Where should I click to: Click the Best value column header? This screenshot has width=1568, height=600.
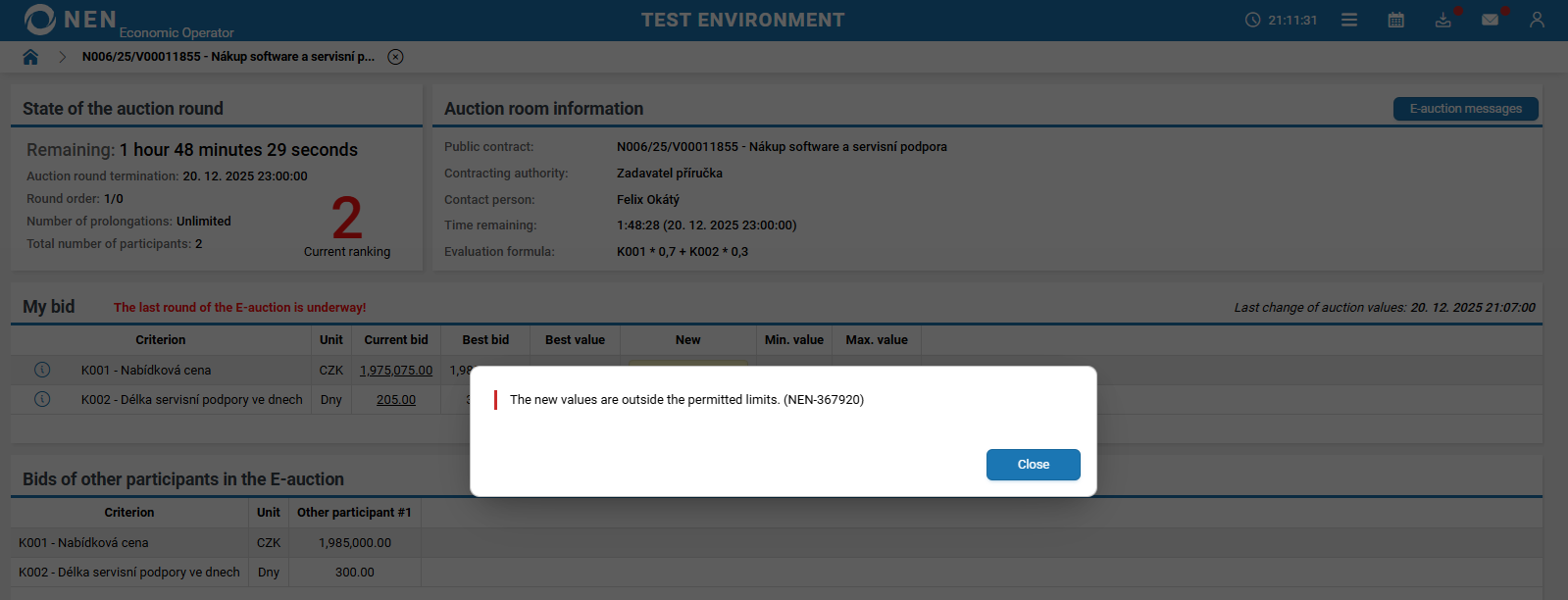tap(575, 340)
